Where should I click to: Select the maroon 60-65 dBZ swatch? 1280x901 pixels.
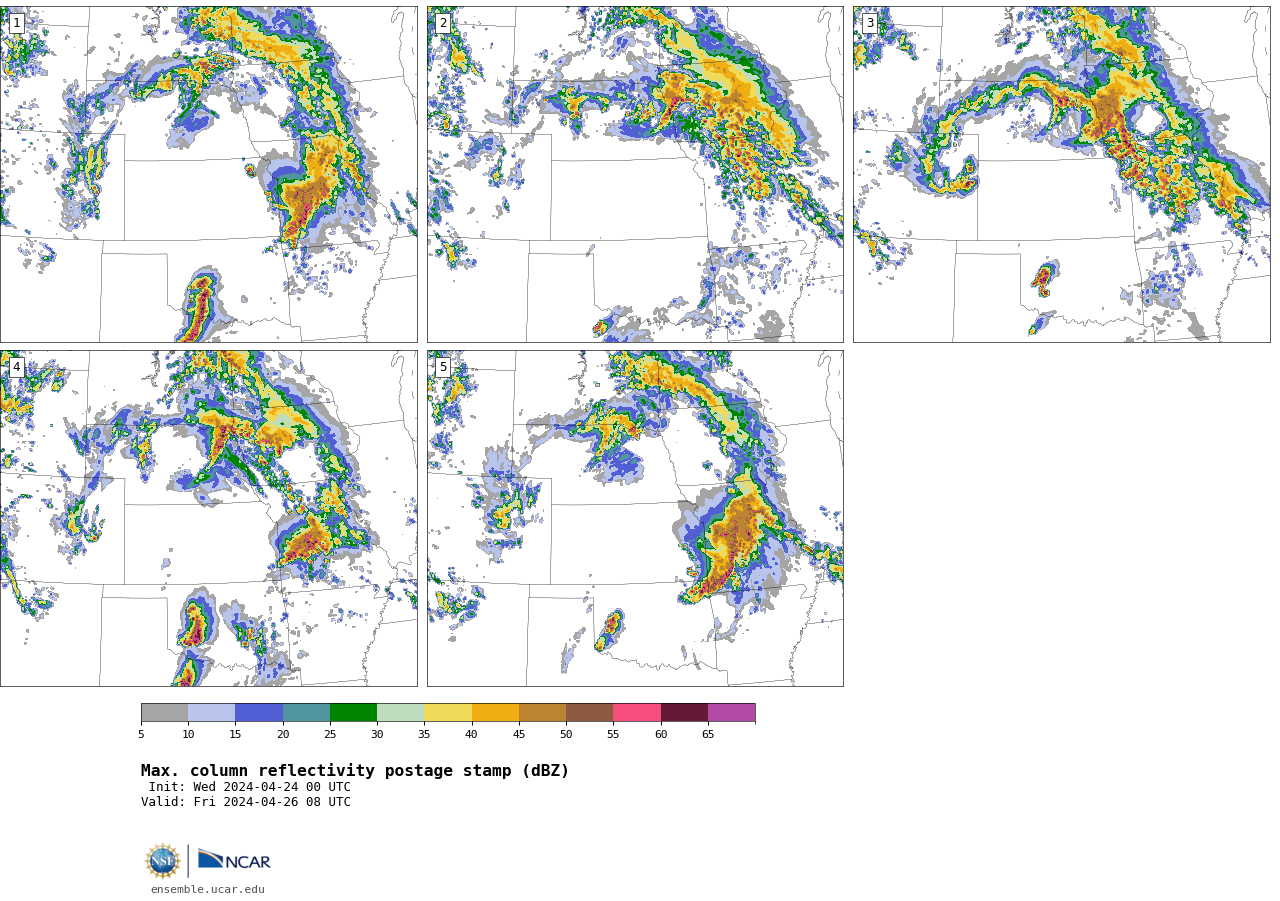pyautogui.click(x=684, y=713)
